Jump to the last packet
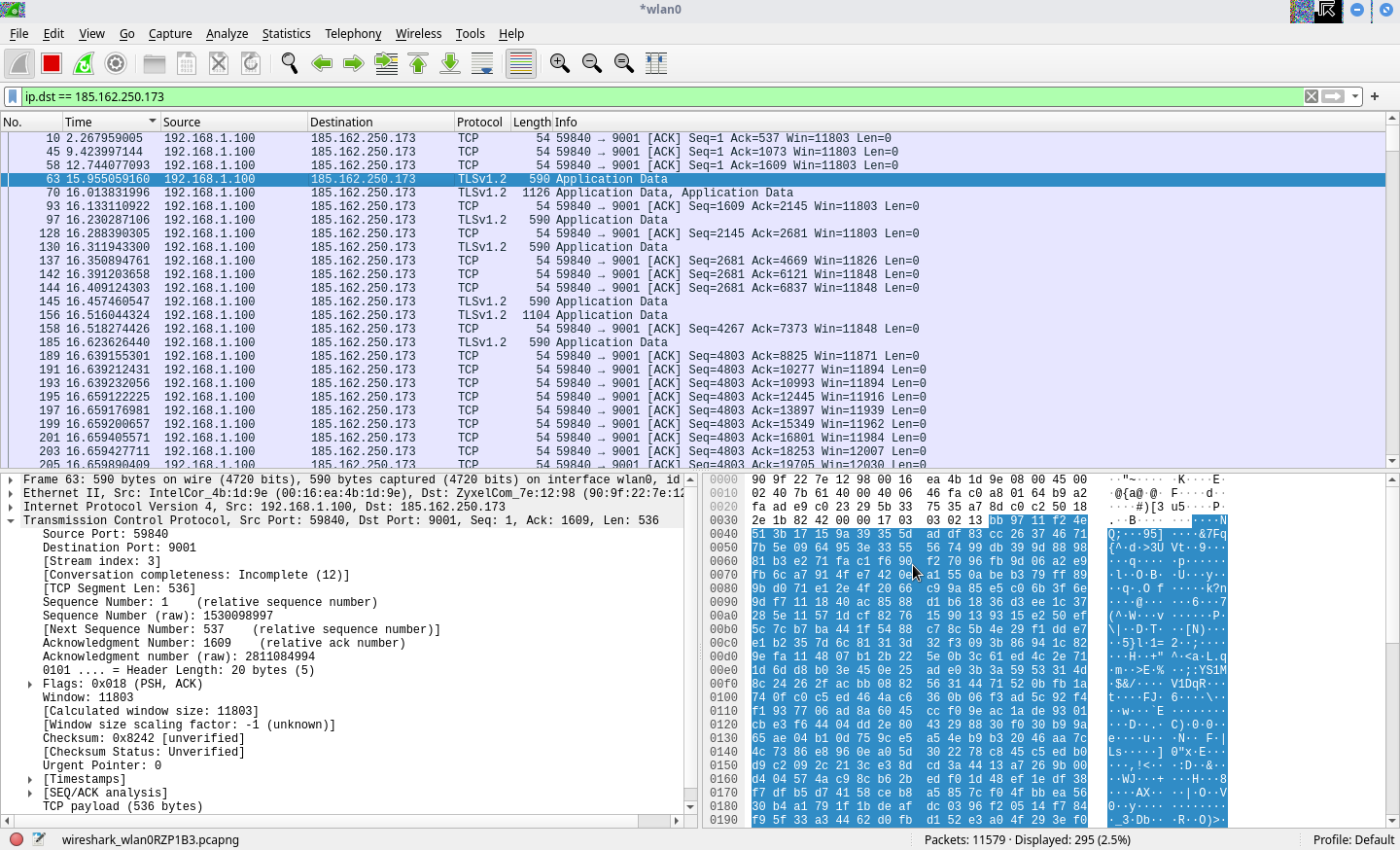The height and width of the screenshot is (850, 1400). pyautogui.click(x=450, y=63)
